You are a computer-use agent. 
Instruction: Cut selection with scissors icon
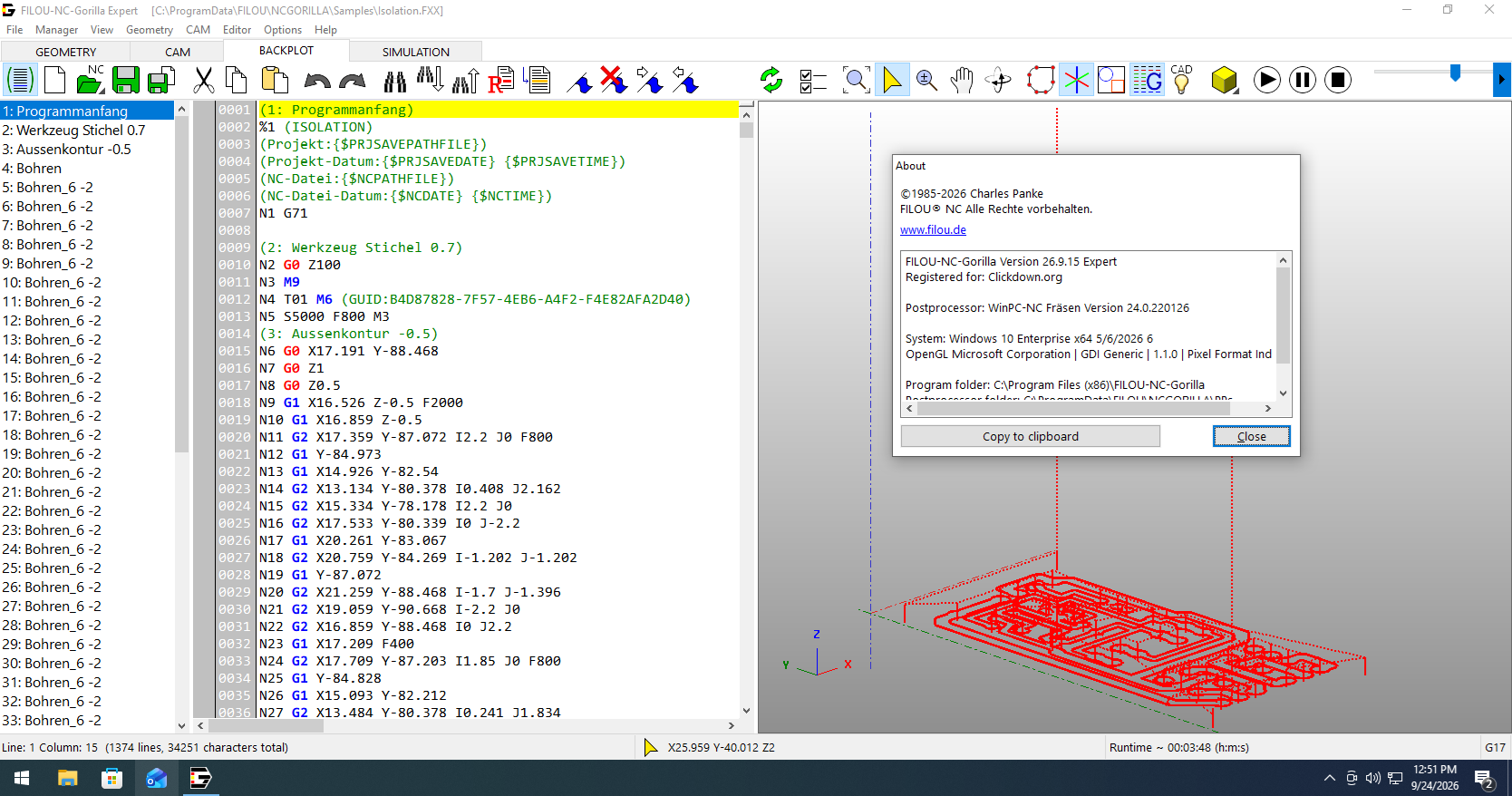pyautogui.click(x=204, y=81)
